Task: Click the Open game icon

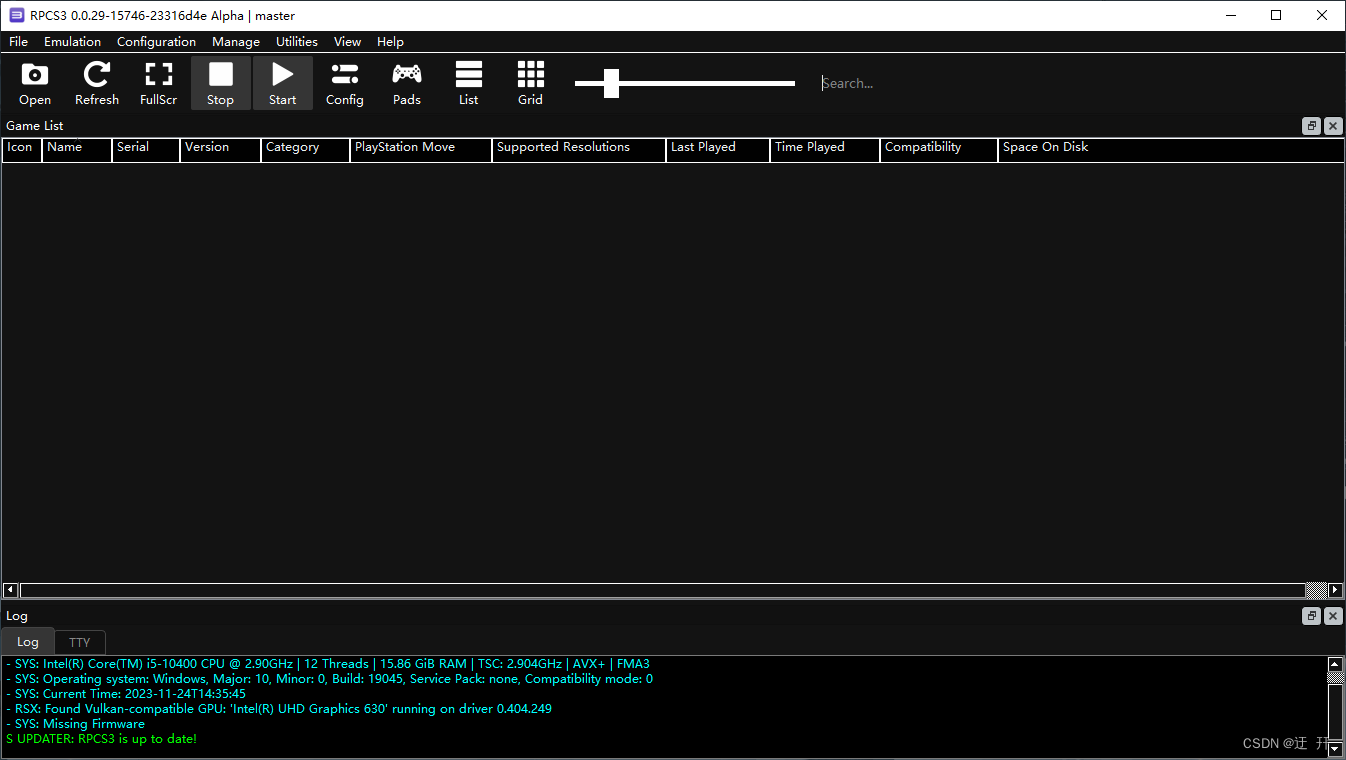Action: [x=35, y=83]
